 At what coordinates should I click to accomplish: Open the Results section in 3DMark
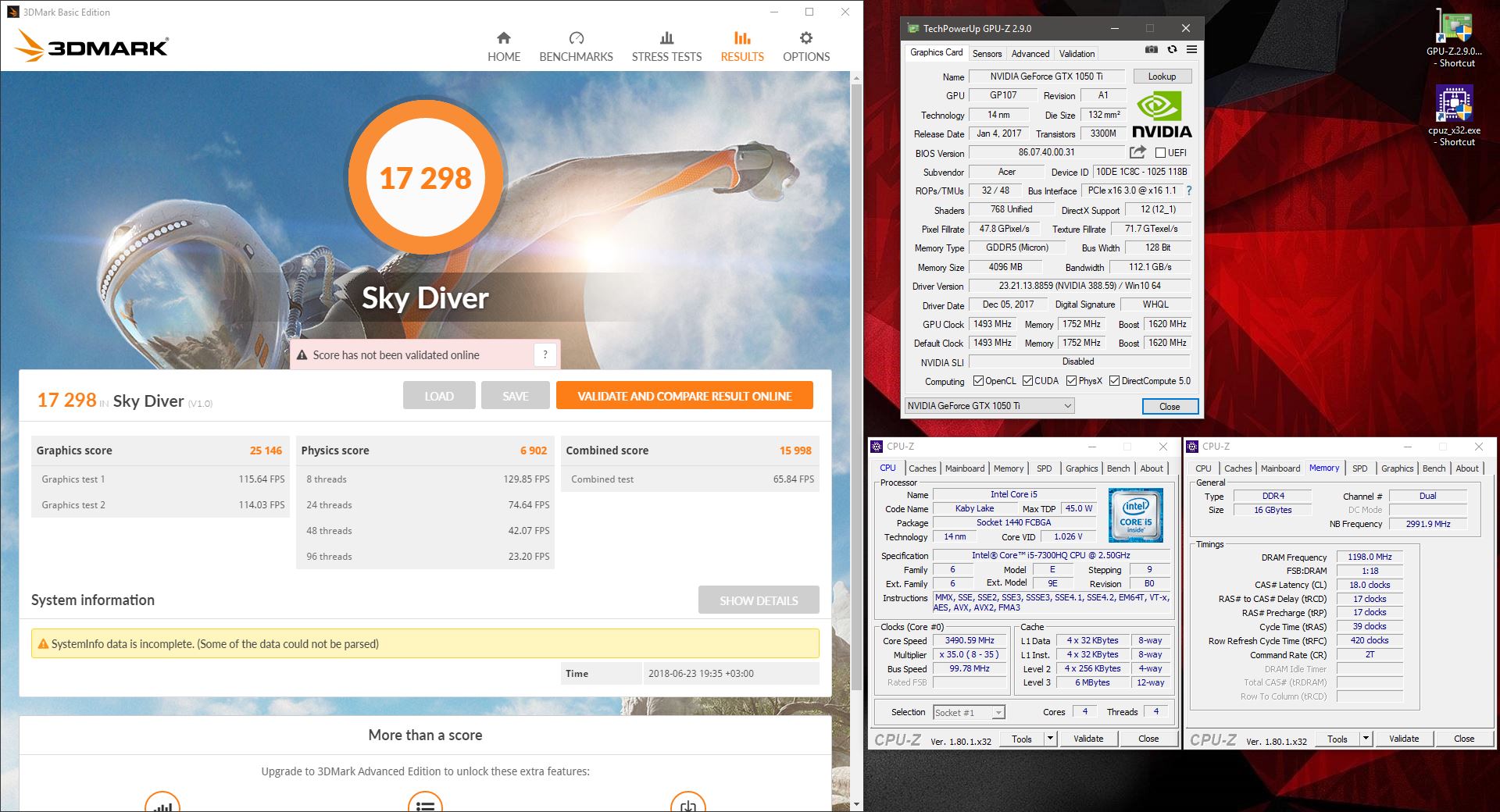tap(742, 47)
